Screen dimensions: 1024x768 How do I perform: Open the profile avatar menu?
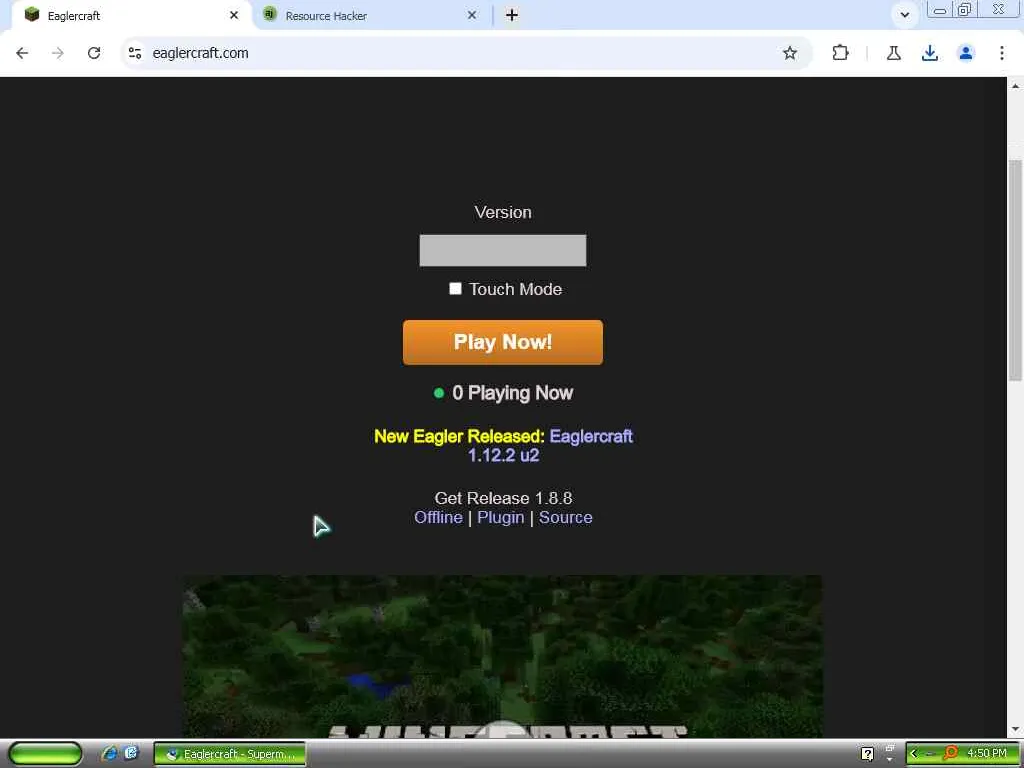click(x=966, y=53)
